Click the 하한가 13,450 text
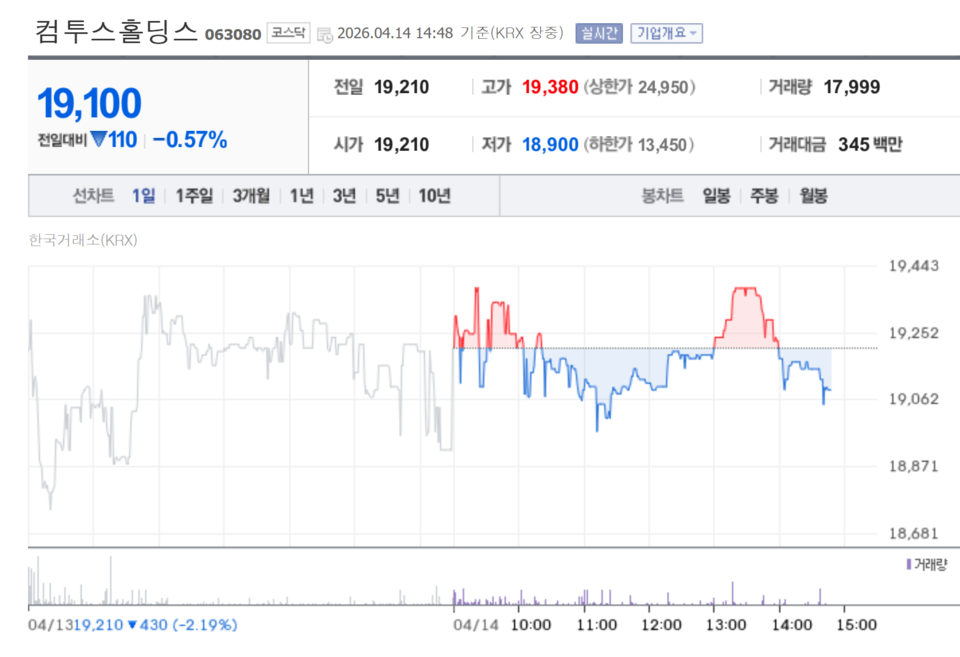This screenshot has width=960, height=657. [x=639, y=145]
